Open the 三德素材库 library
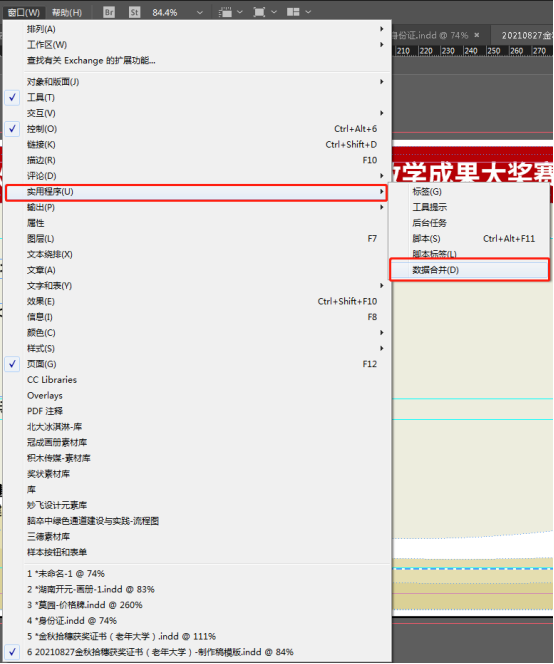The width and height of the screenshot is (554, 664). pyautogui.click(x=197, y=536)
